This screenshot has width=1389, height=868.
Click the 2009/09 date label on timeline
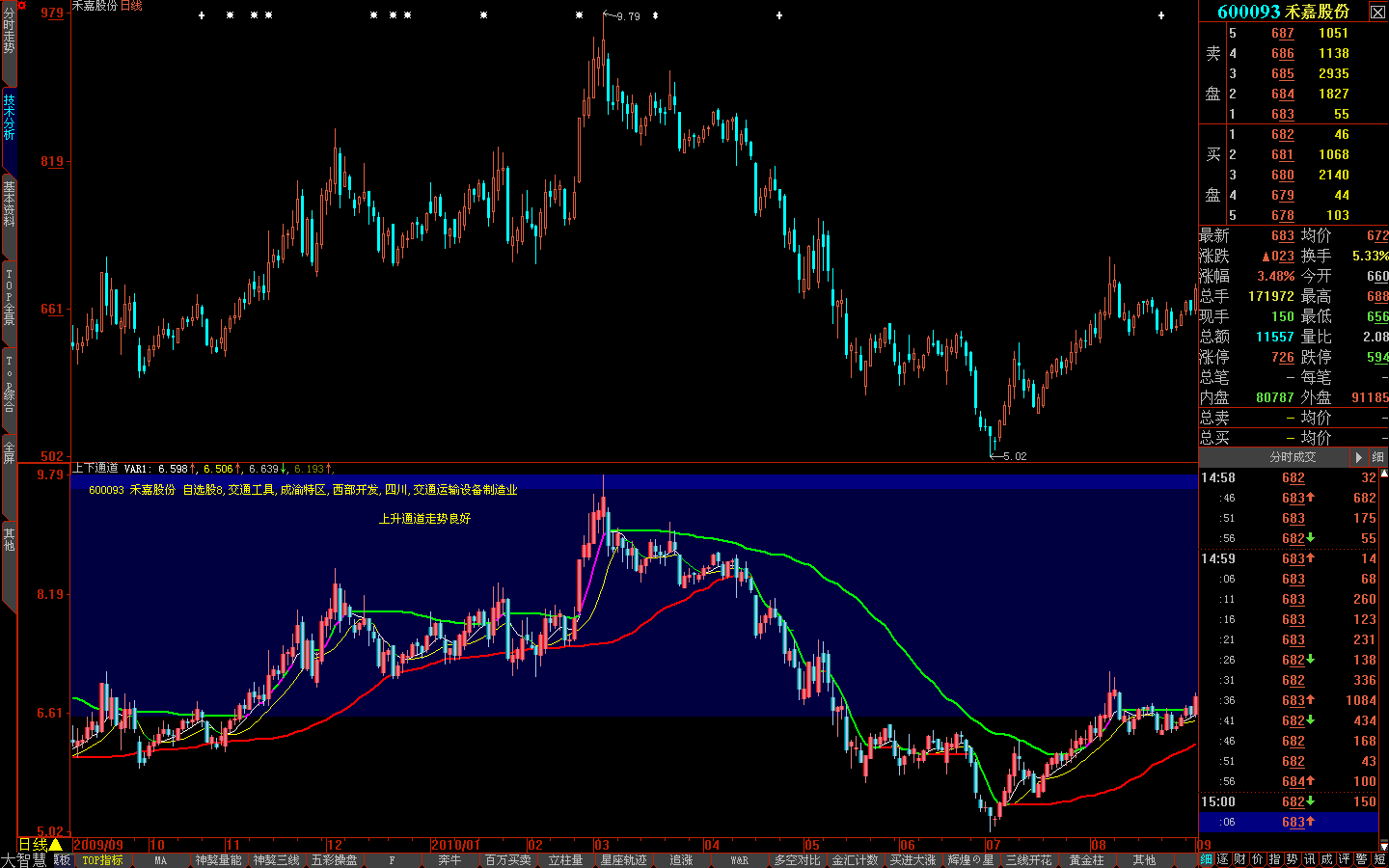click(x=98, y=845)
